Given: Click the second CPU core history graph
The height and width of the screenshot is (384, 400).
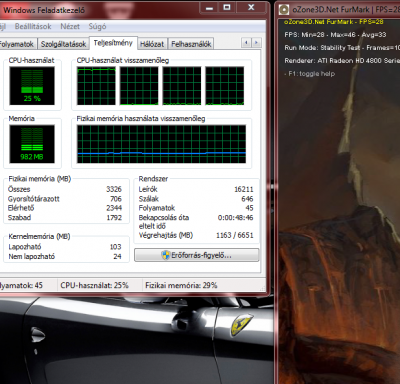Looking at the screenshot, I should (x=139, y=86).
